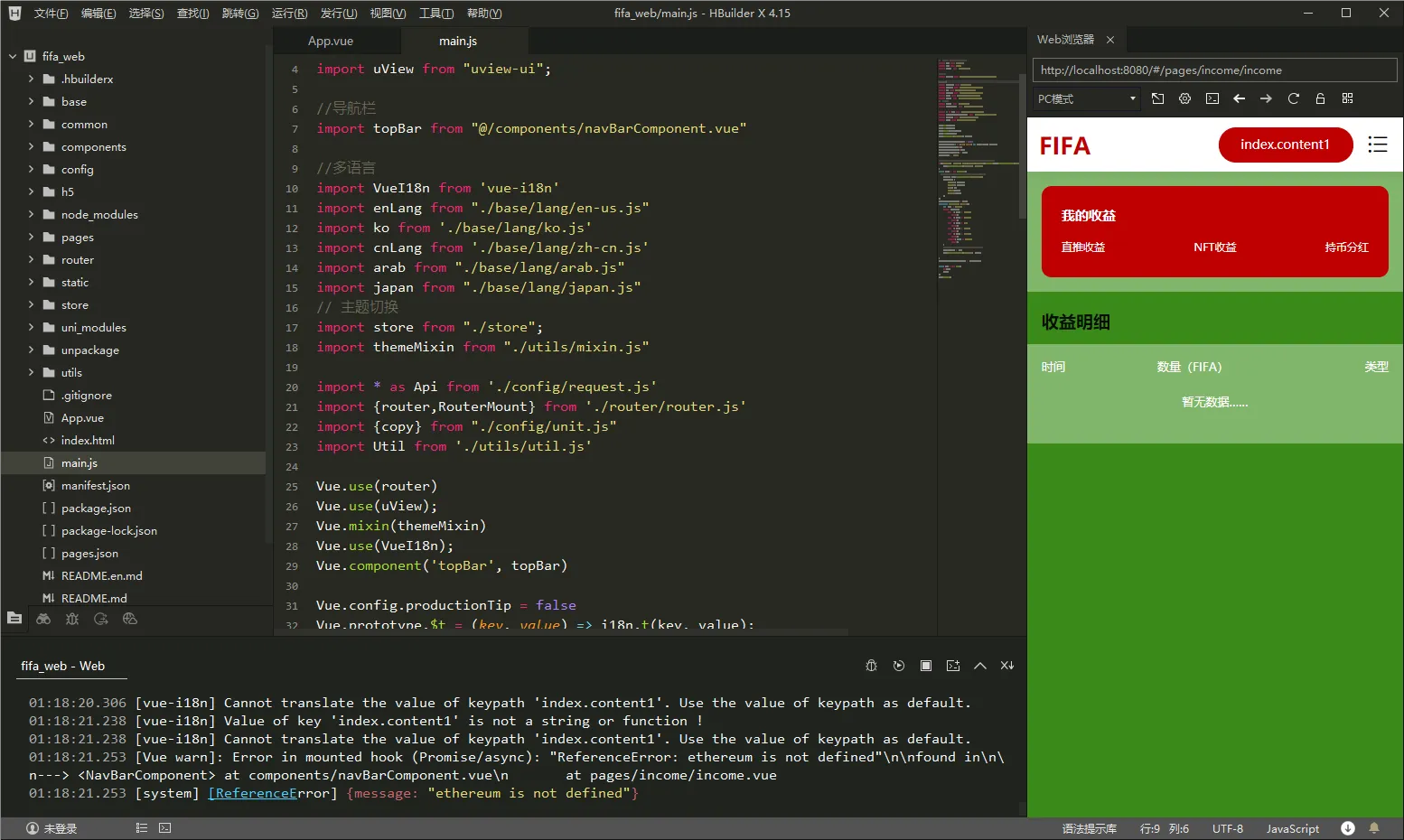Open manifest.json in the file tree

tap(96, 485)
